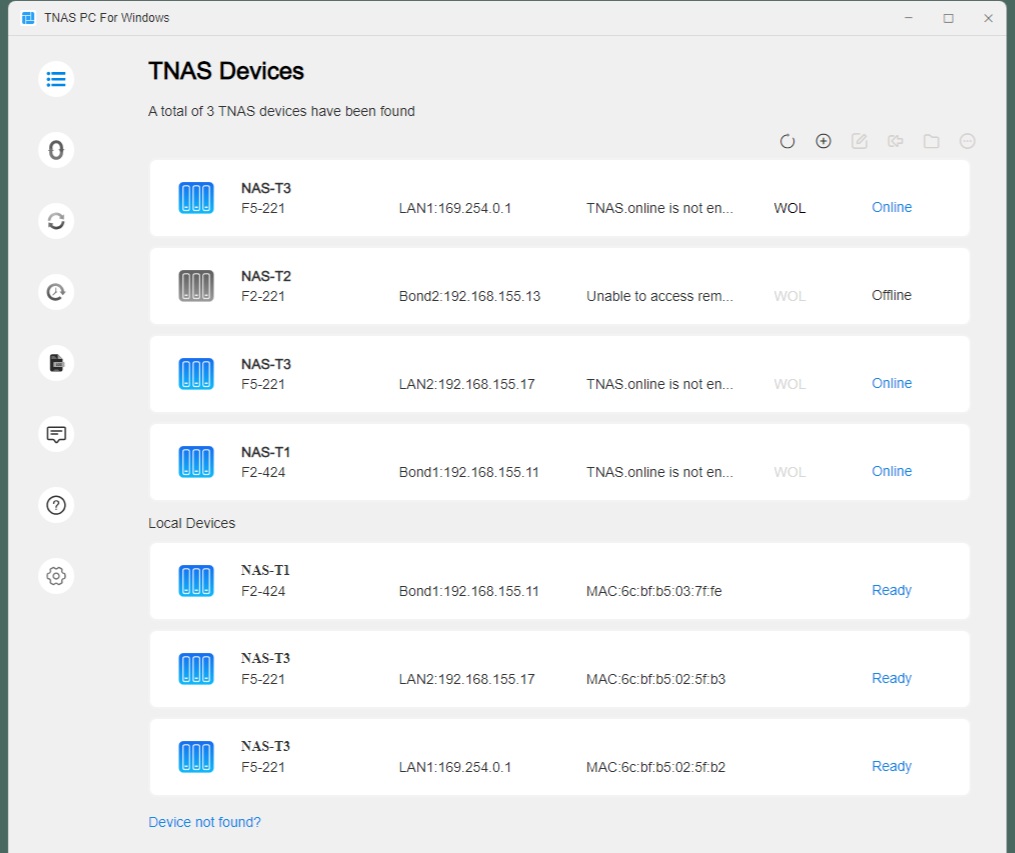Screen dimensions: 1015x853
Task: Click active WOL in the LAN1:169.254.0.1 Online row
Action: tap(790, 208)
